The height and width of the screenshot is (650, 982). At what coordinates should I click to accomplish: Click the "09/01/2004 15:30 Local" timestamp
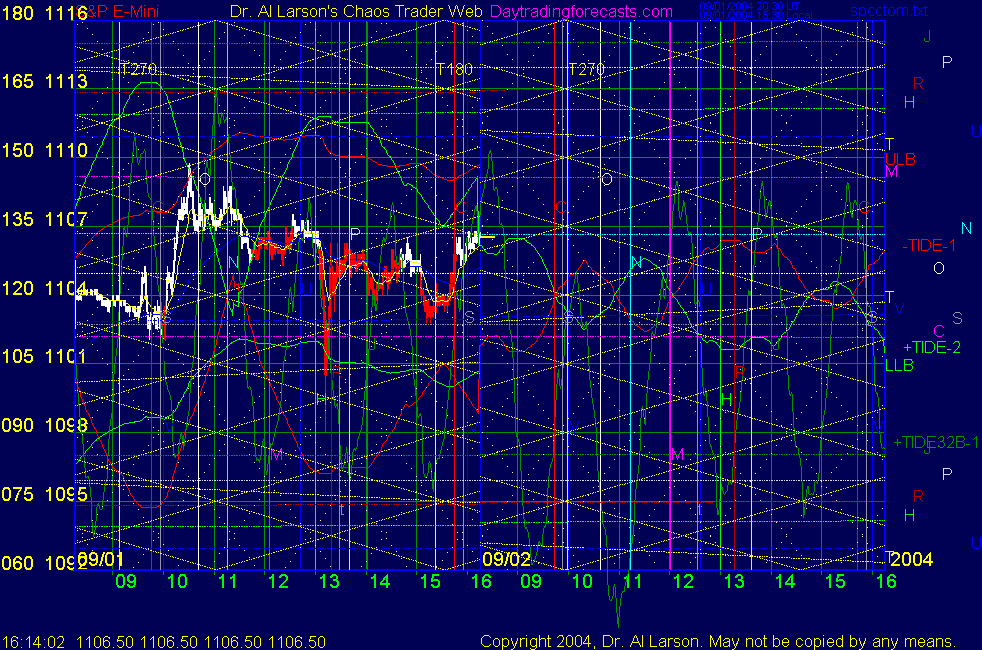point(756,15)
